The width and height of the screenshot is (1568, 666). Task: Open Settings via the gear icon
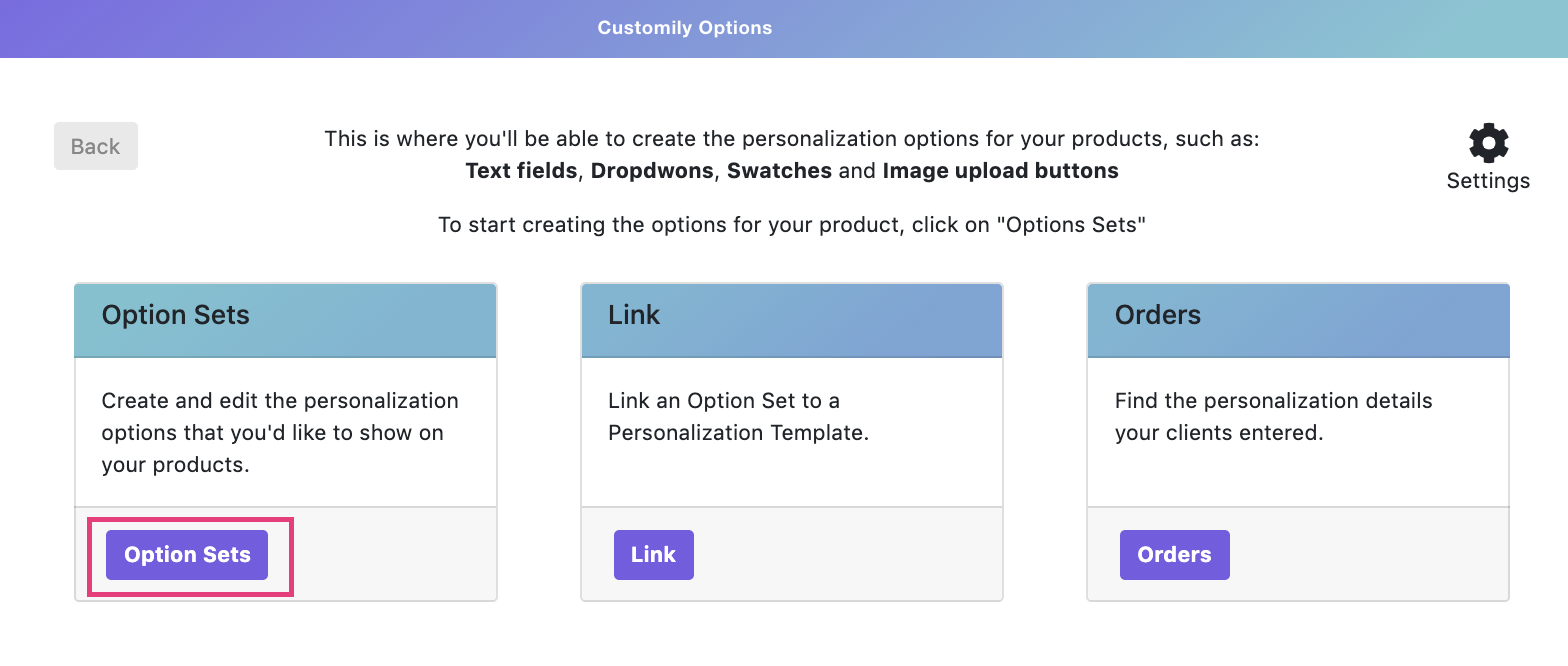pyautogui.click(x=1488, y=143)
